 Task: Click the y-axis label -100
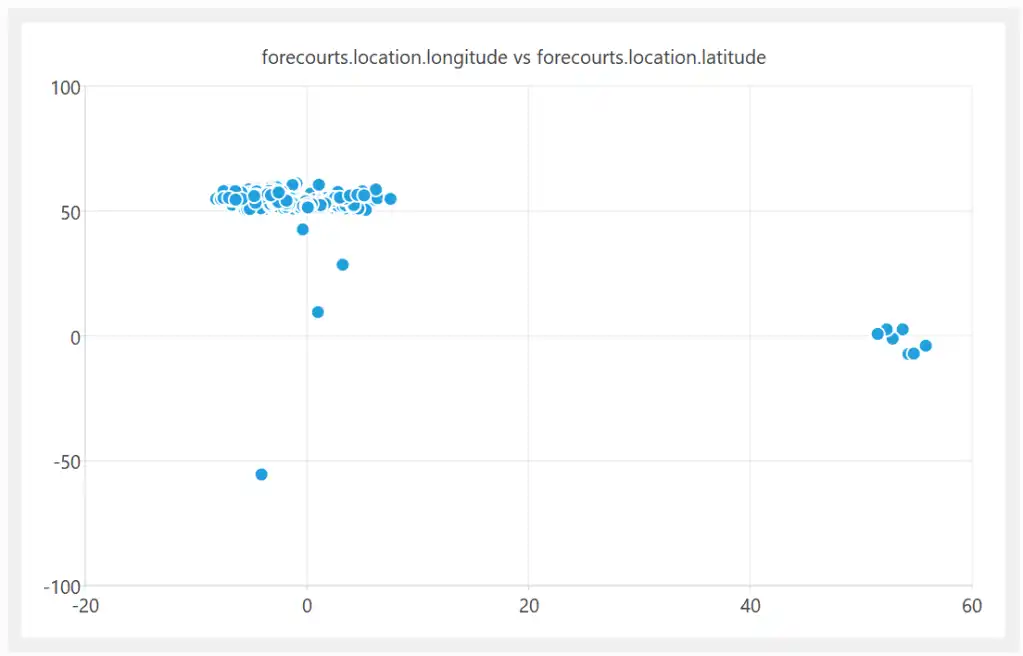62,586
